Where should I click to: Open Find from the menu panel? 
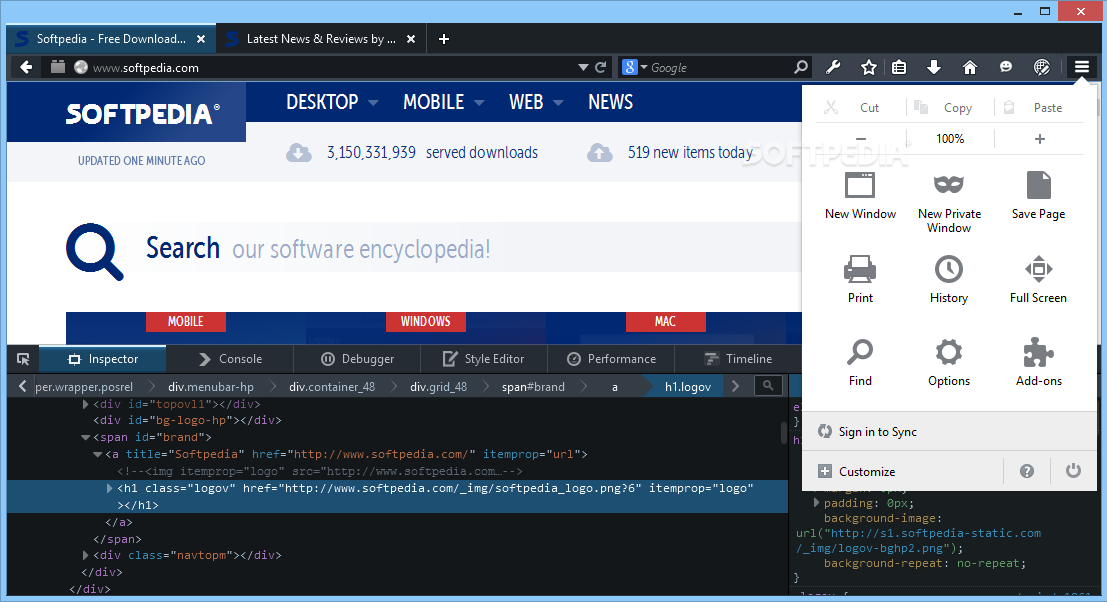(860, 362)
